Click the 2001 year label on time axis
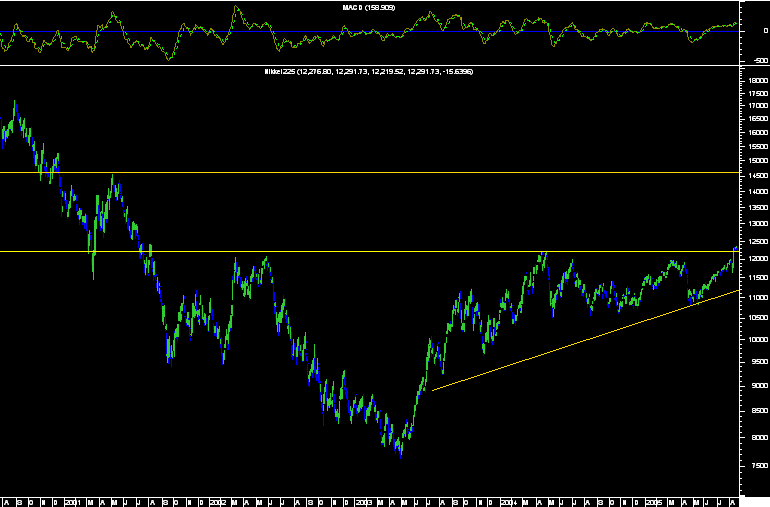 coord(73,503)
